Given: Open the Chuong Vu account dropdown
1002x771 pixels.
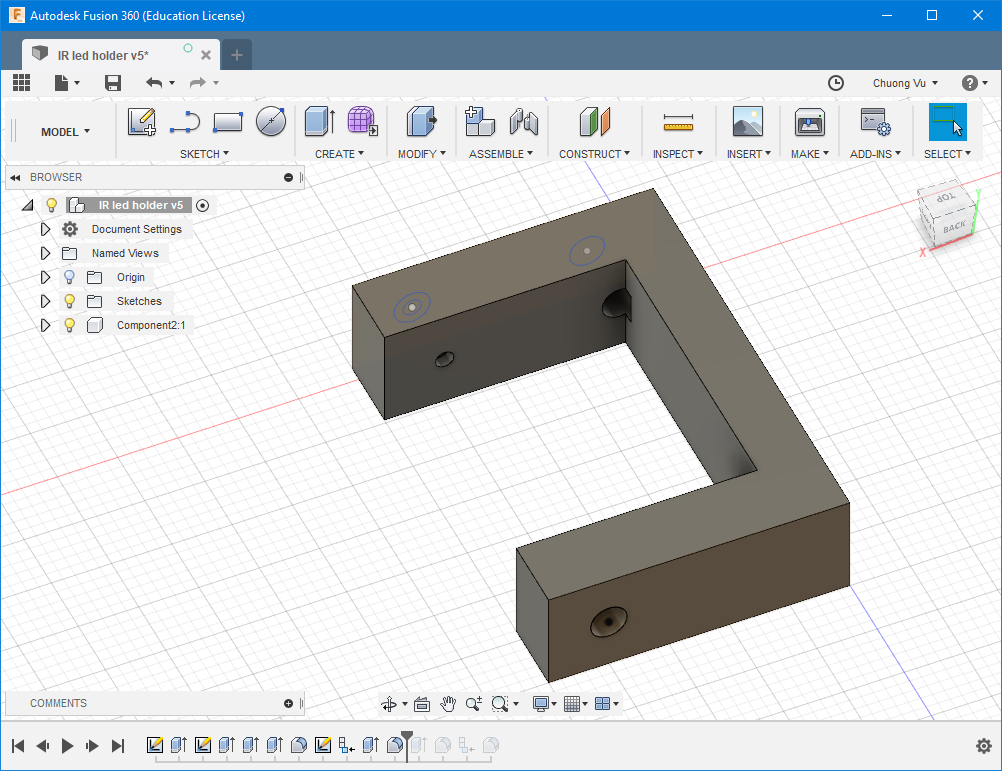Looking at the screenshot, I should [905, 83].
